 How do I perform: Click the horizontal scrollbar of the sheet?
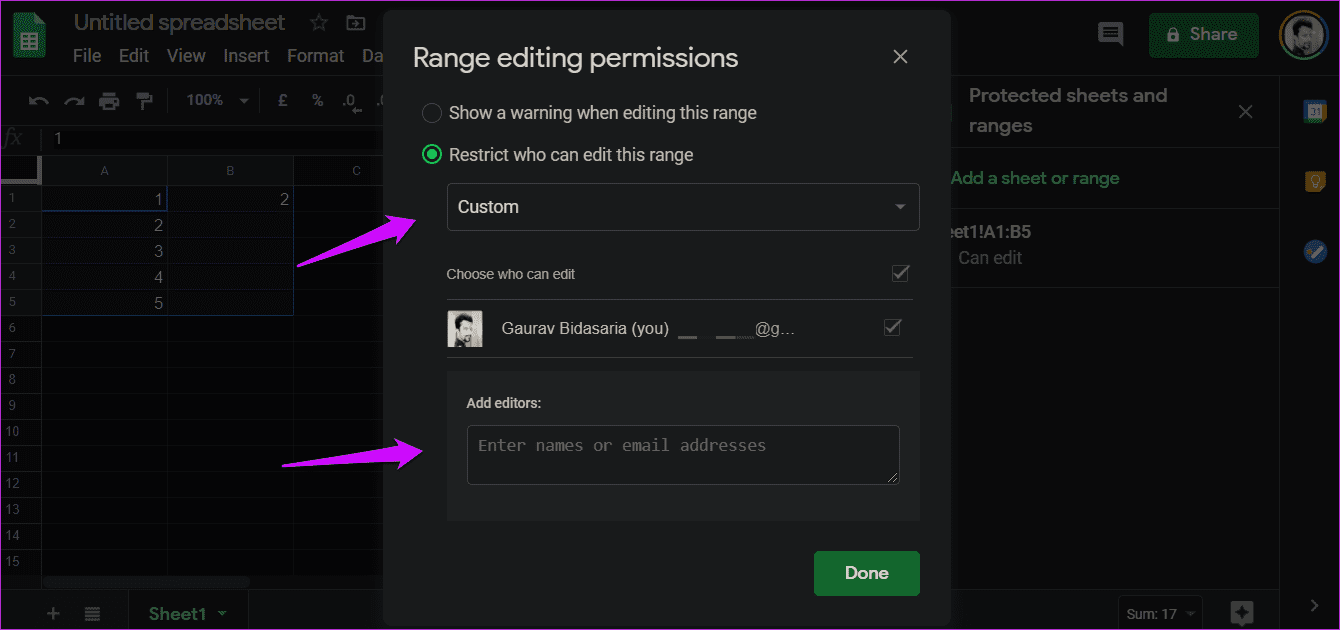pos(146,582)
